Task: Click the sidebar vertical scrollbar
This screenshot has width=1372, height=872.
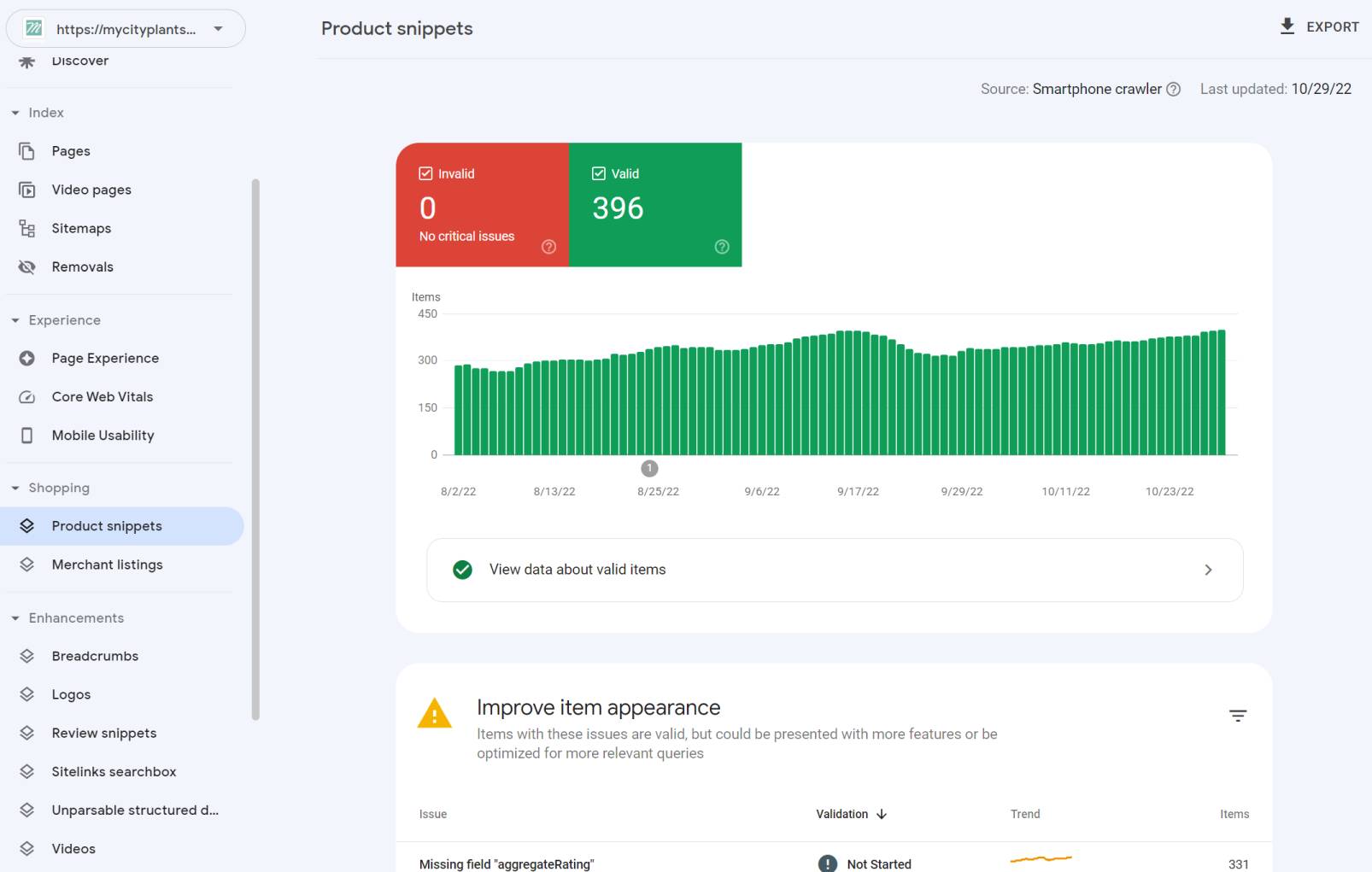Action: (255, 449)
